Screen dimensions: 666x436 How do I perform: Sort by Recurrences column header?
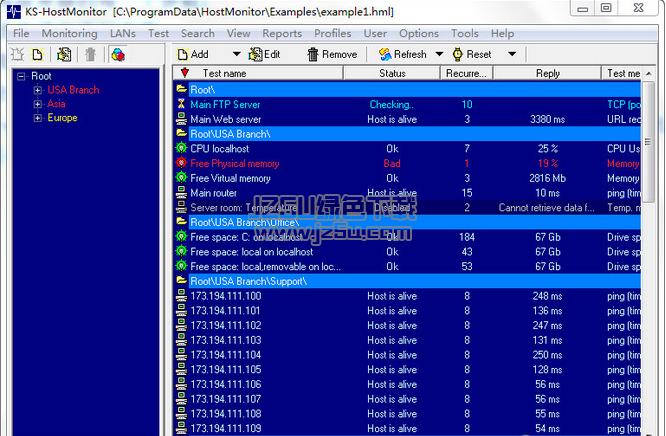pyautogui.click(x=466, y=74)
